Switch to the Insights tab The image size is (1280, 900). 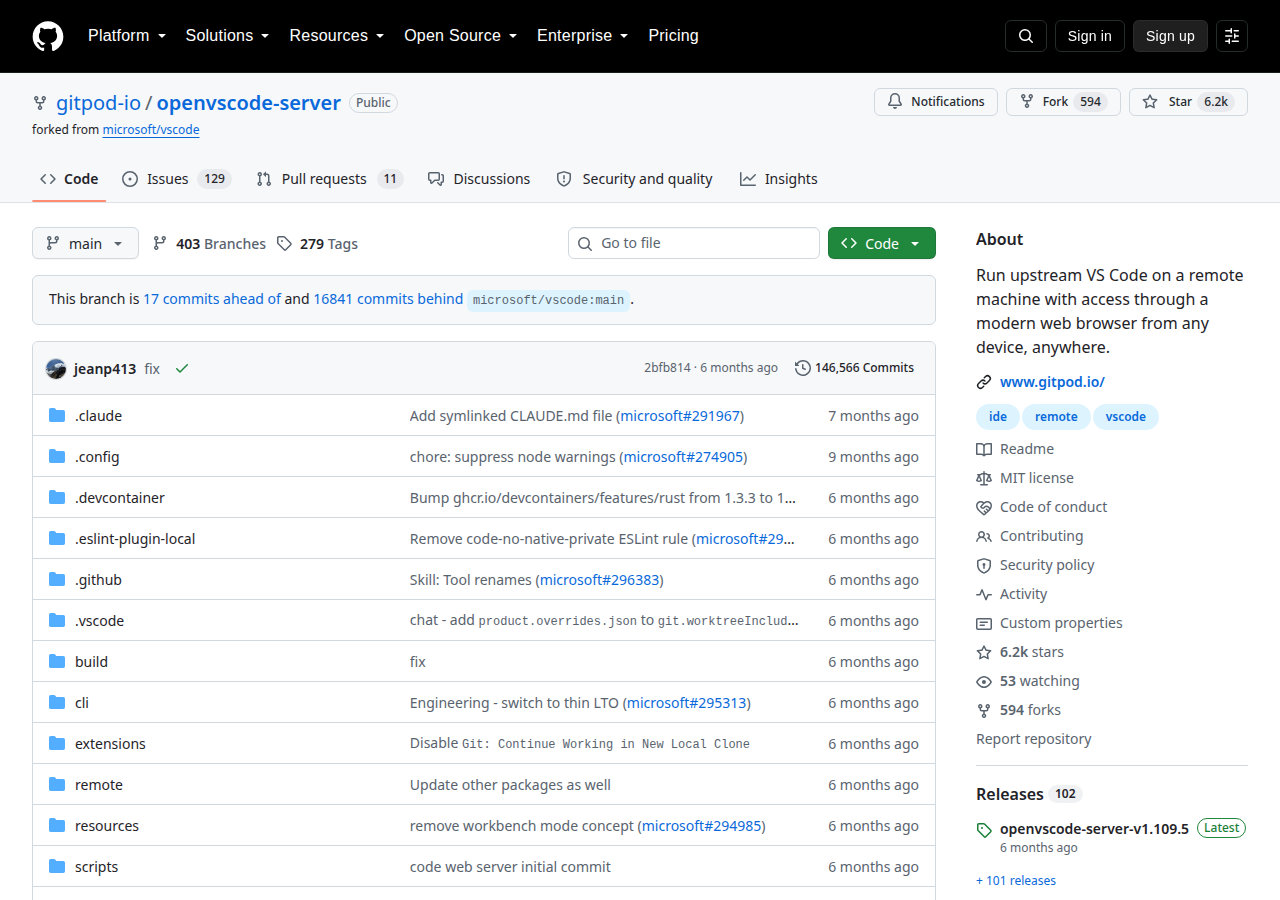[x=779, y=179]
